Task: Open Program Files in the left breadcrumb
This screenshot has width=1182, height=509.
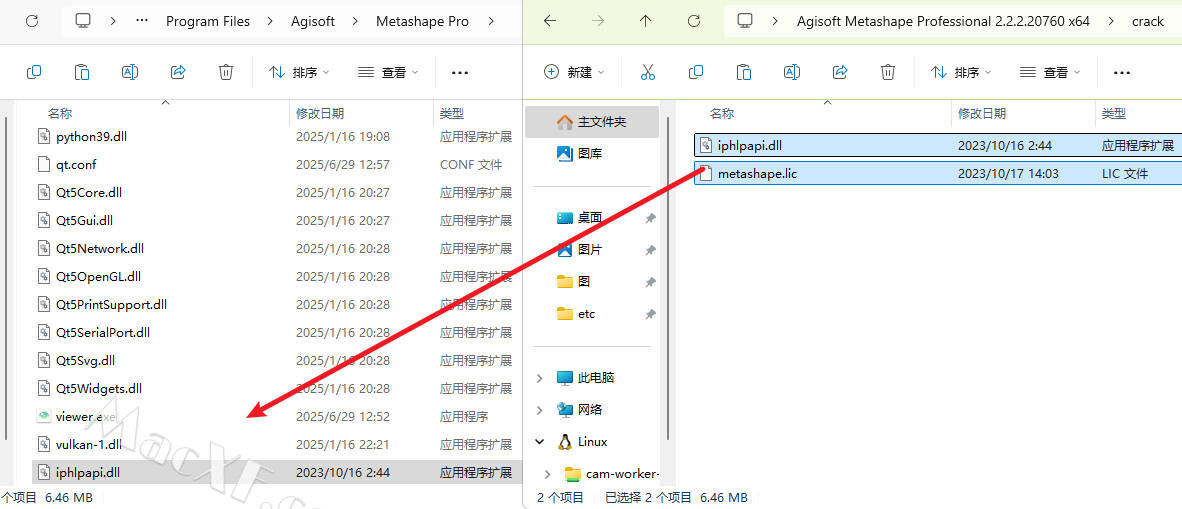Action: point(208,21)
